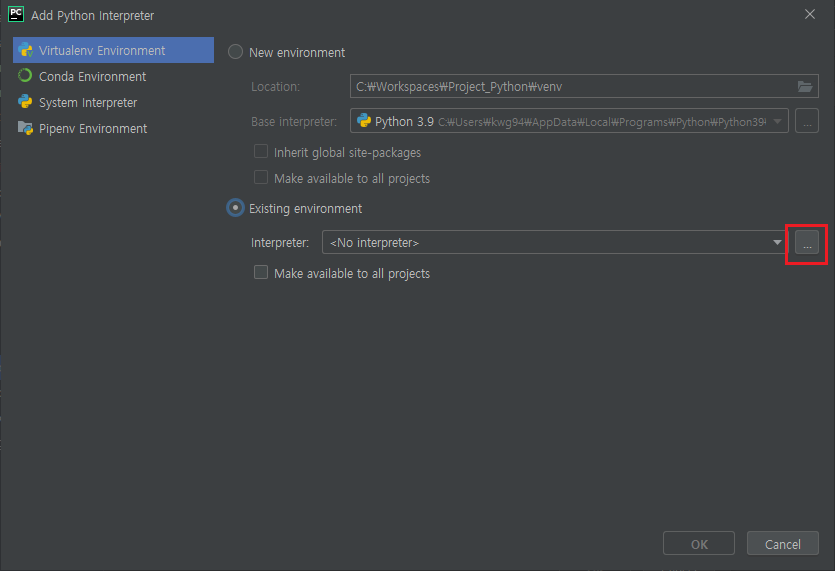The width and height of the screenshot is (835, 571).
Task: Click the Interpreter: label
Action: pyautogui.click(x=280, y=243)
